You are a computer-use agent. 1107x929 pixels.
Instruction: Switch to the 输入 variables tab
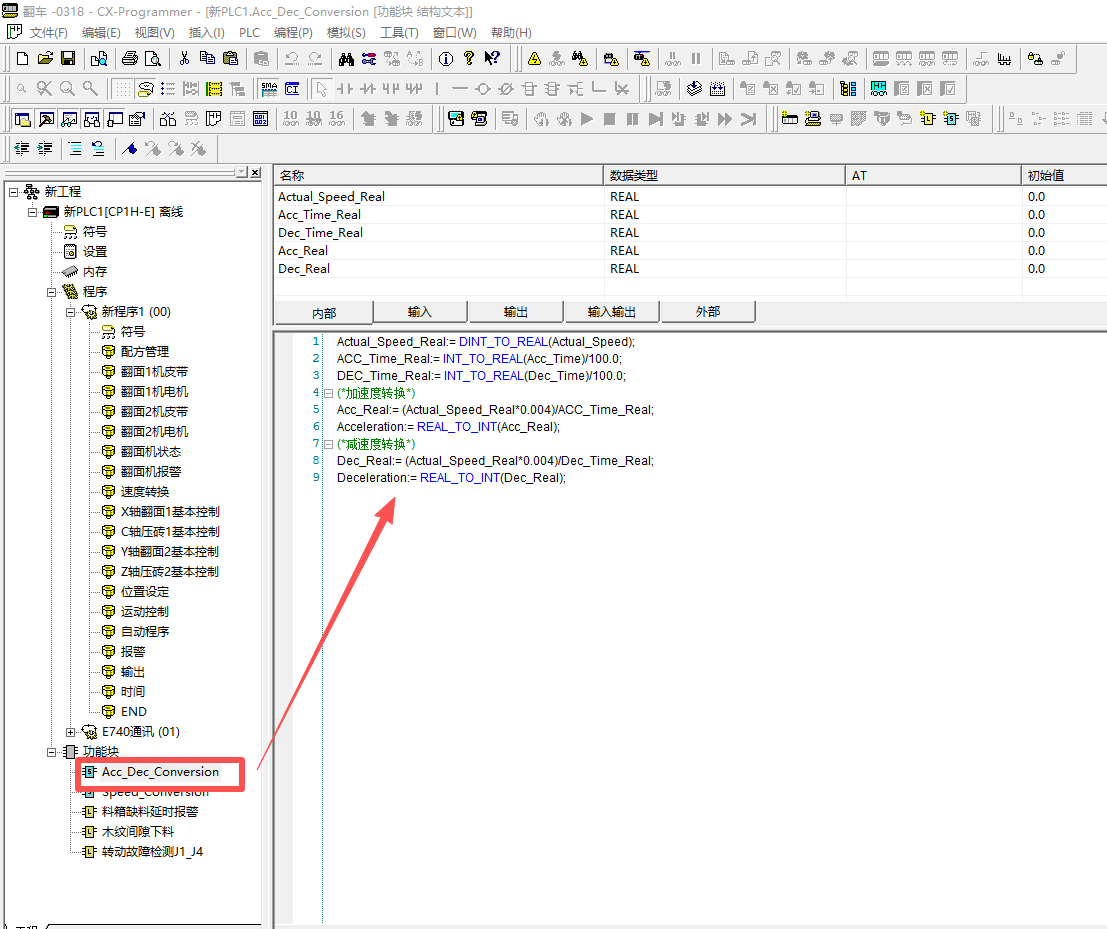[x=420, y=312]
